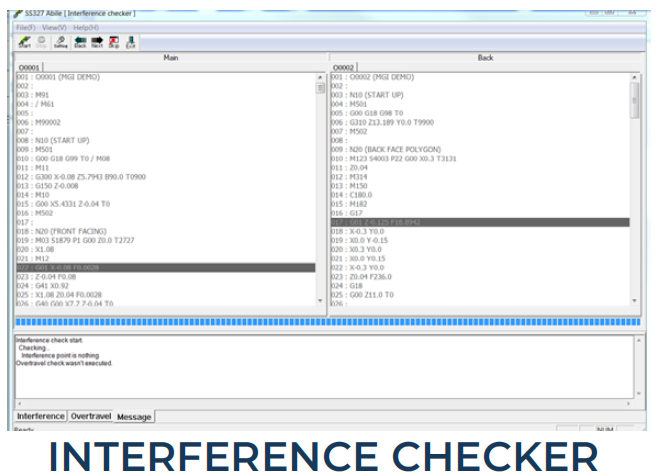Image resolution: width=657 pixels, height=476 pixels.
Task: Open the File(F) menu
Action: 27,27
